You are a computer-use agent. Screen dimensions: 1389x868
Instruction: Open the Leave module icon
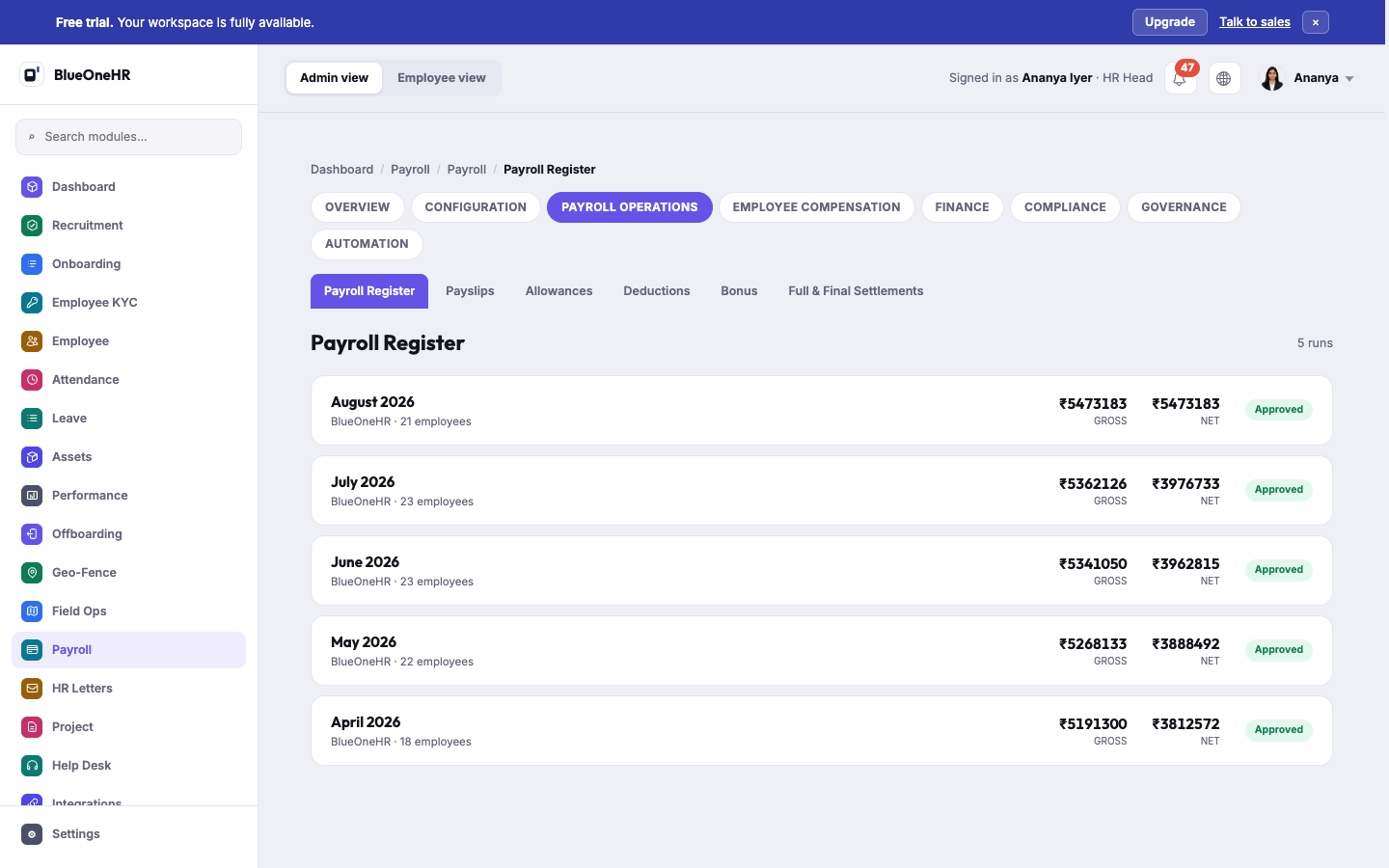[x=32, y=419]
